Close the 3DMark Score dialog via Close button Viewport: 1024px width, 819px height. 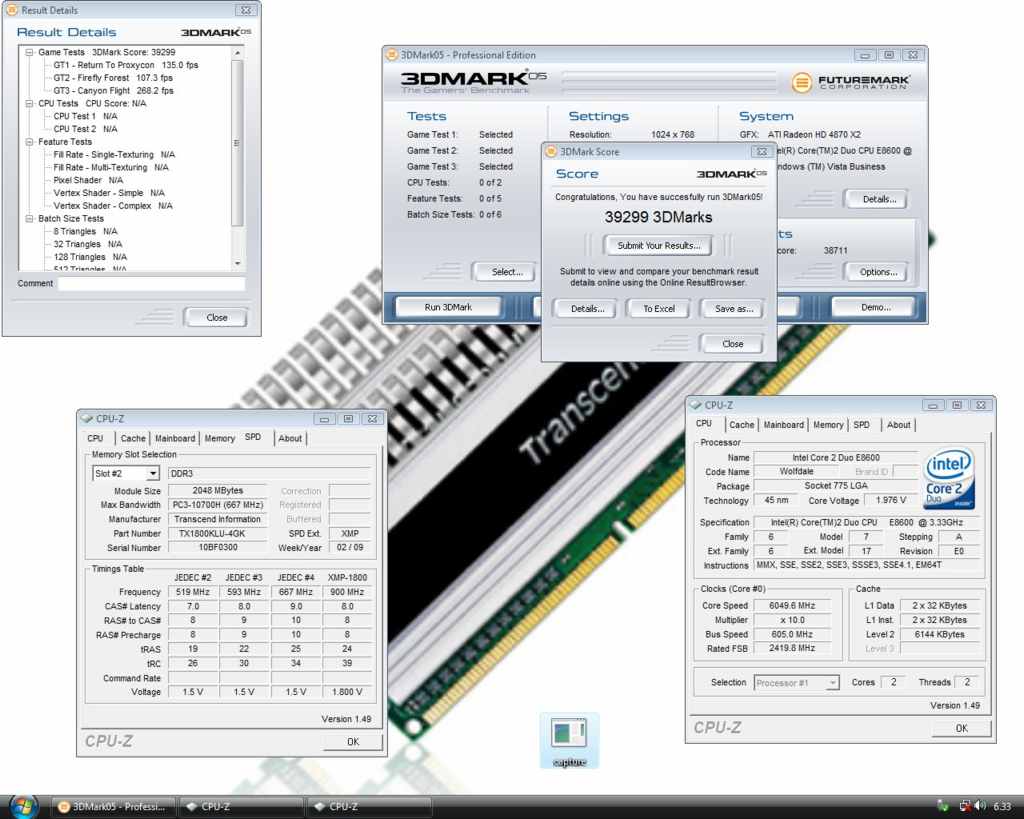tap(732, 344)
